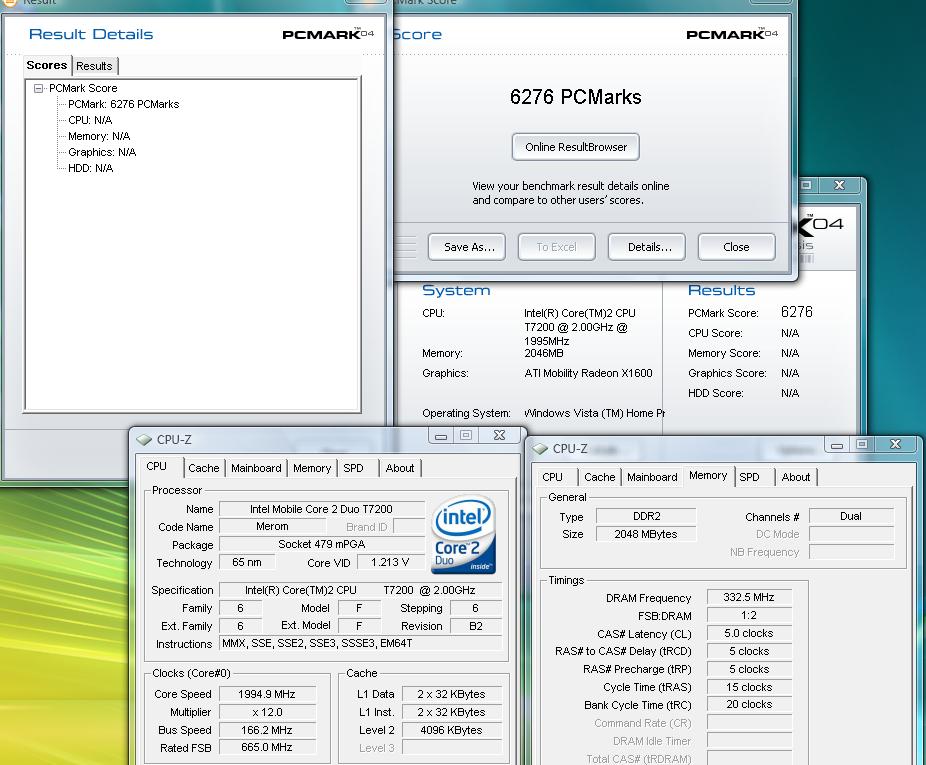Minimize the right CPU-Z window

click(837, 445)
